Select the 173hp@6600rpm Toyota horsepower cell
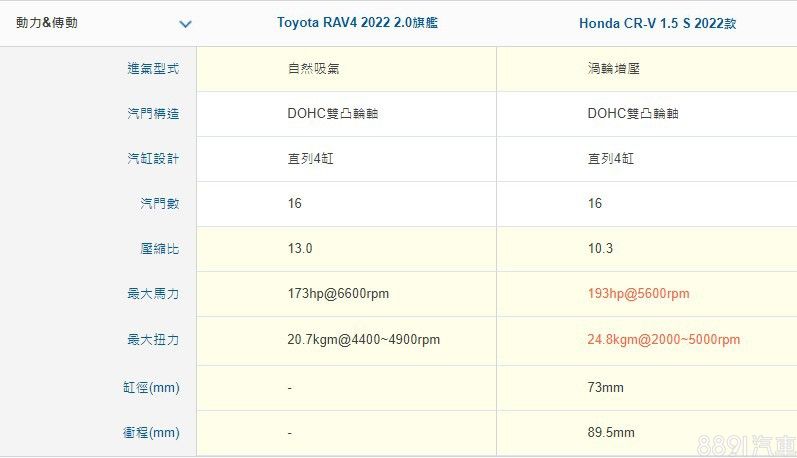Viewport: 797px width, 458px height. point(338,294)
